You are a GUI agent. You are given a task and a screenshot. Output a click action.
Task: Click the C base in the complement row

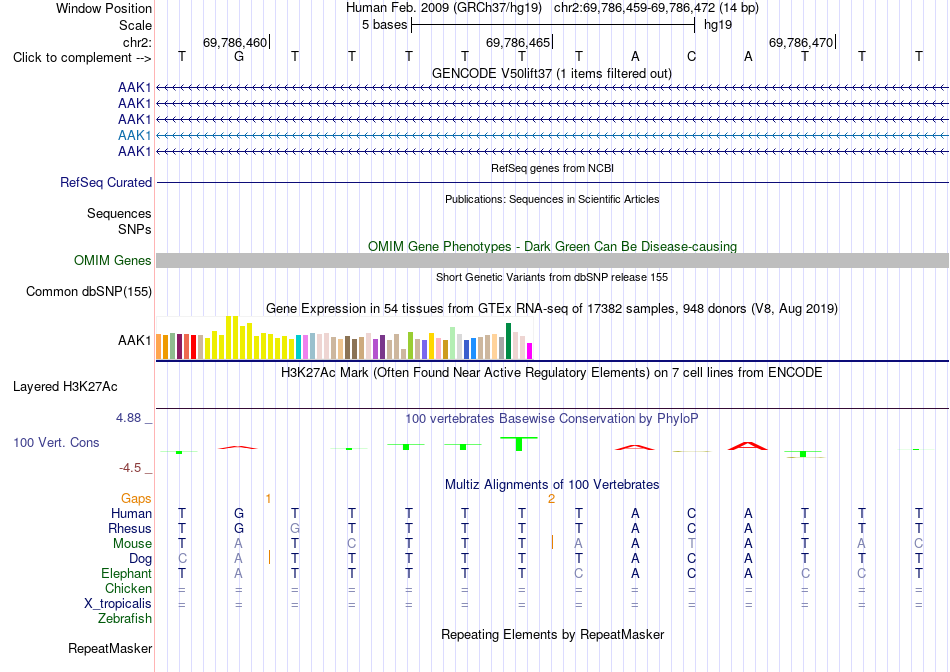(x=691, y=56)
